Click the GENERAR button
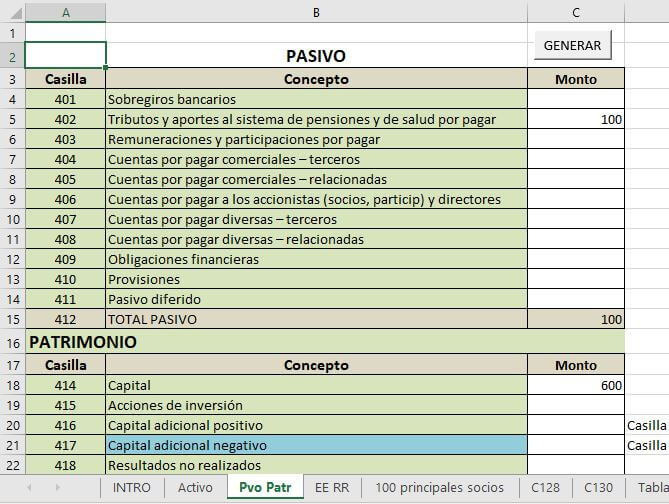 point(573,45)
